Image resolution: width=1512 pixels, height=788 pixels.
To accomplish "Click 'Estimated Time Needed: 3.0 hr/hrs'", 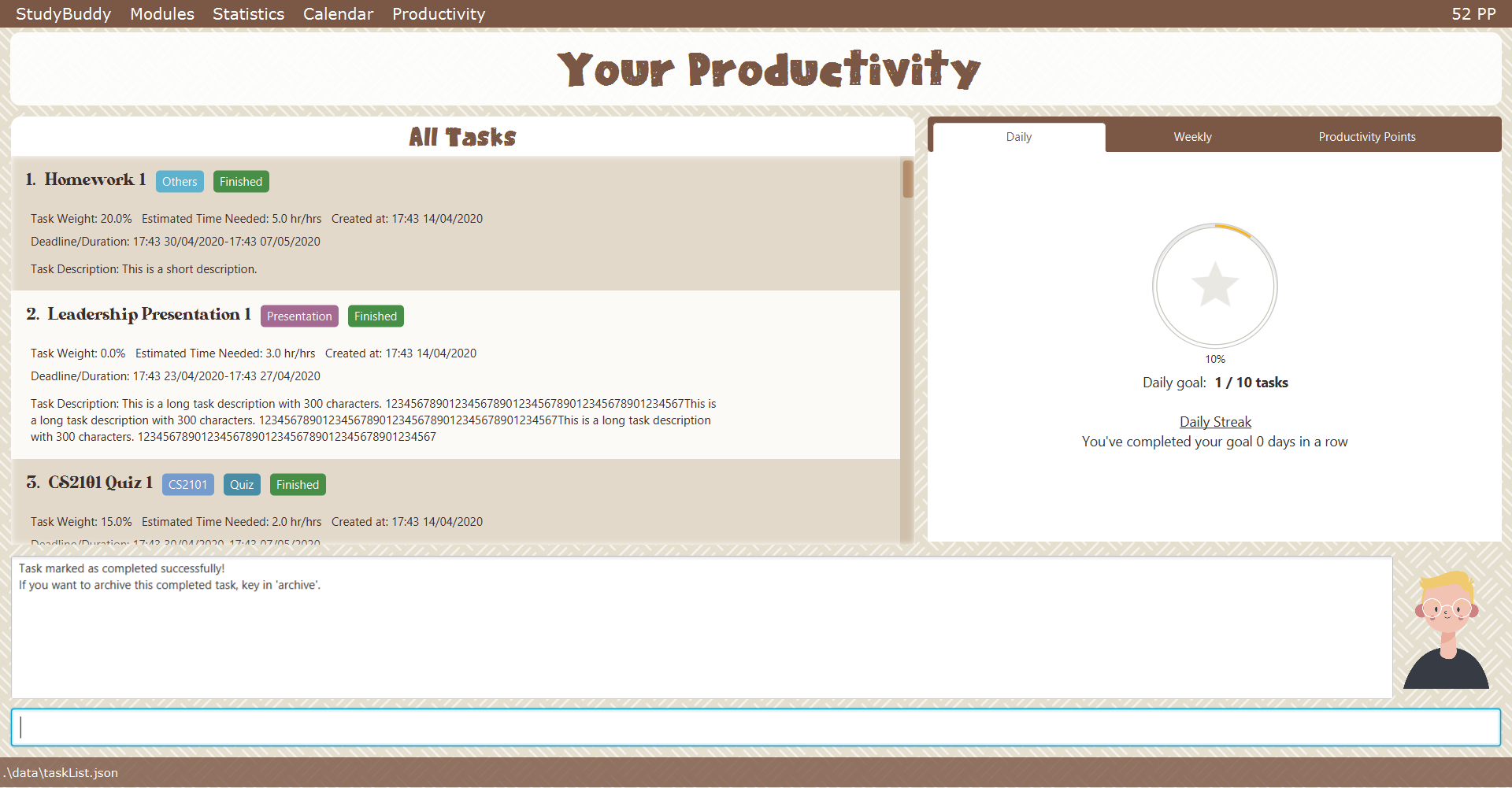I will [225, 353].
